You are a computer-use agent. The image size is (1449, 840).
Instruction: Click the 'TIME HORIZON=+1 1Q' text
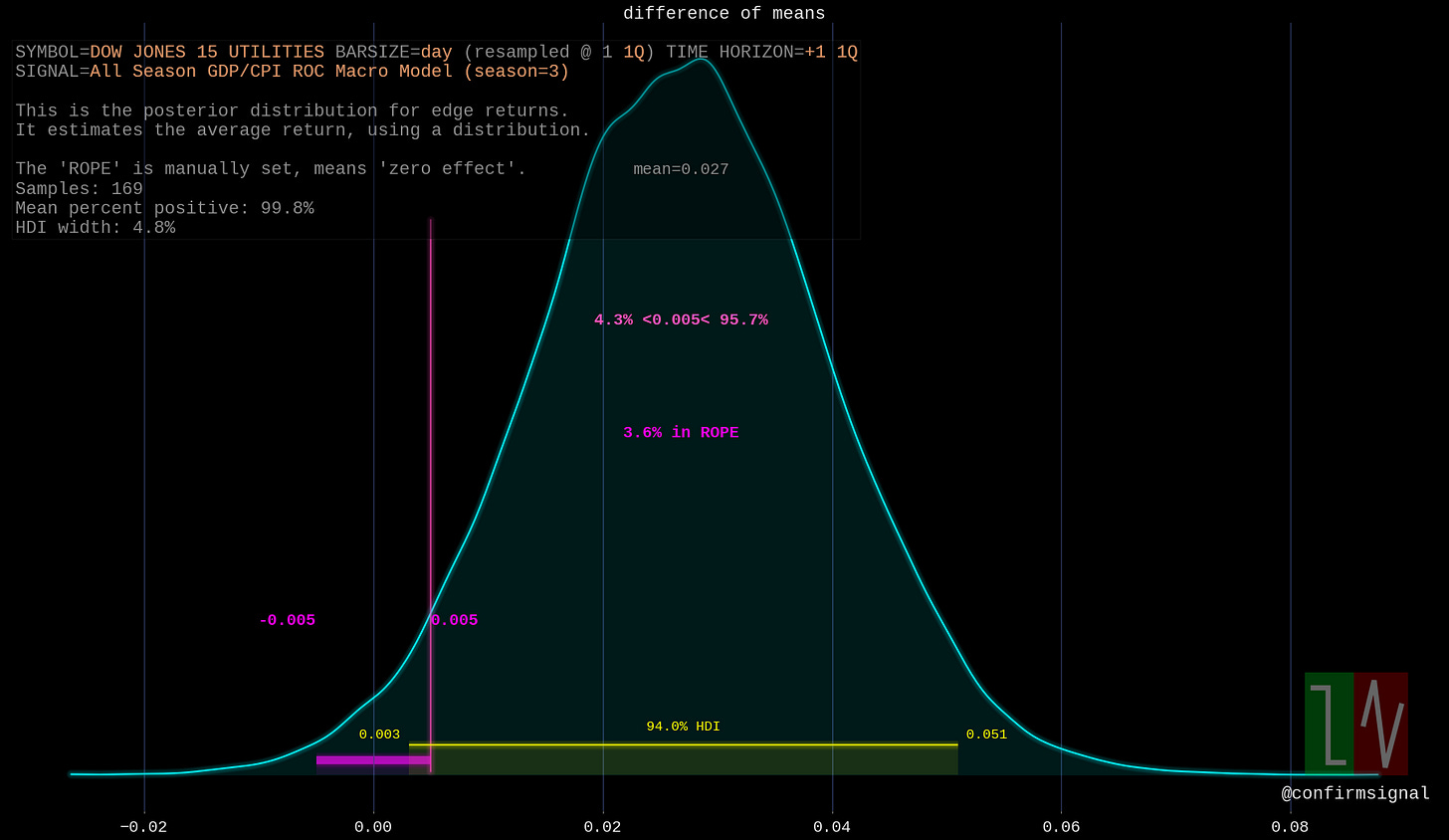click(x=761, y=52)
